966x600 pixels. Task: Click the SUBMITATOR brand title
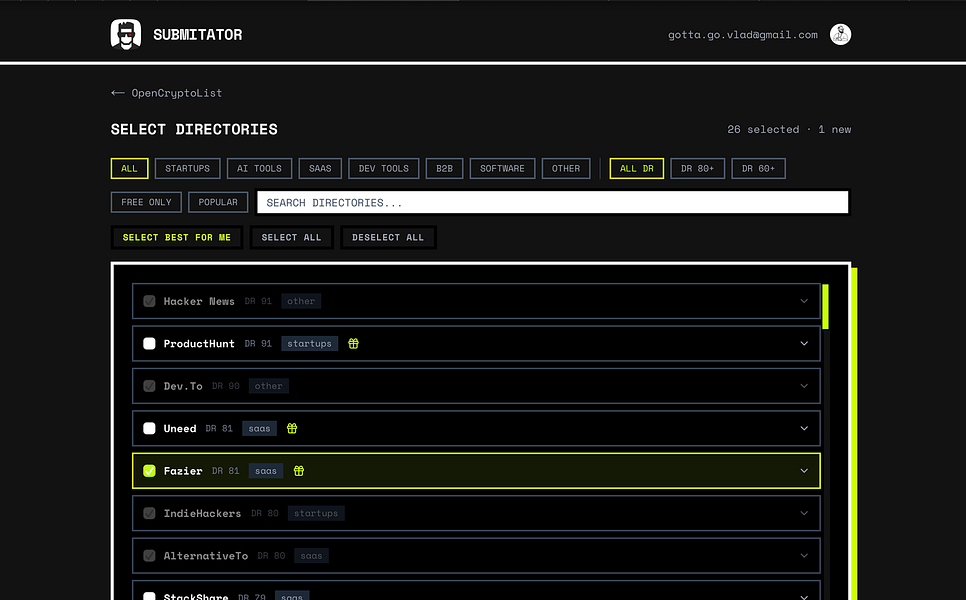[x=198, y=35]
